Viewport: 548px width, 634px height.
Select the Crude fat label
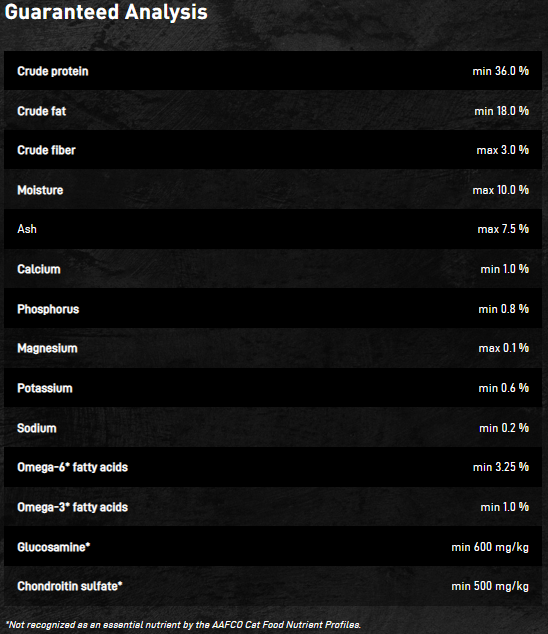pos(42,111)
